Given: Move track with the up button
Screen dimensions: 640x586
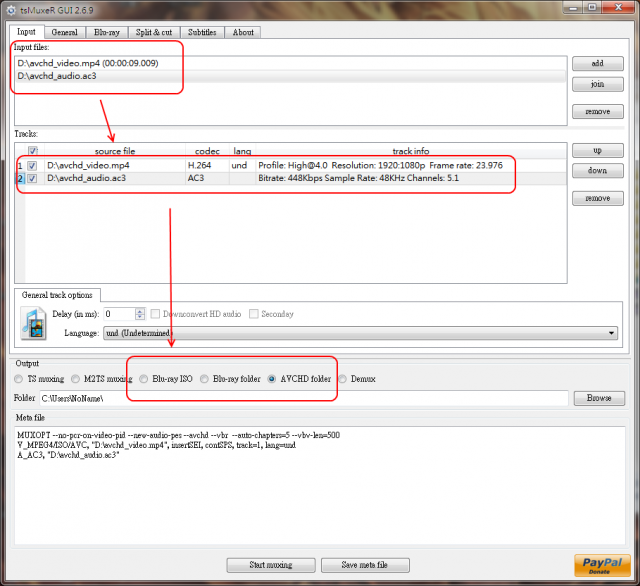Looking at the screenshot, I should [598, 150].
